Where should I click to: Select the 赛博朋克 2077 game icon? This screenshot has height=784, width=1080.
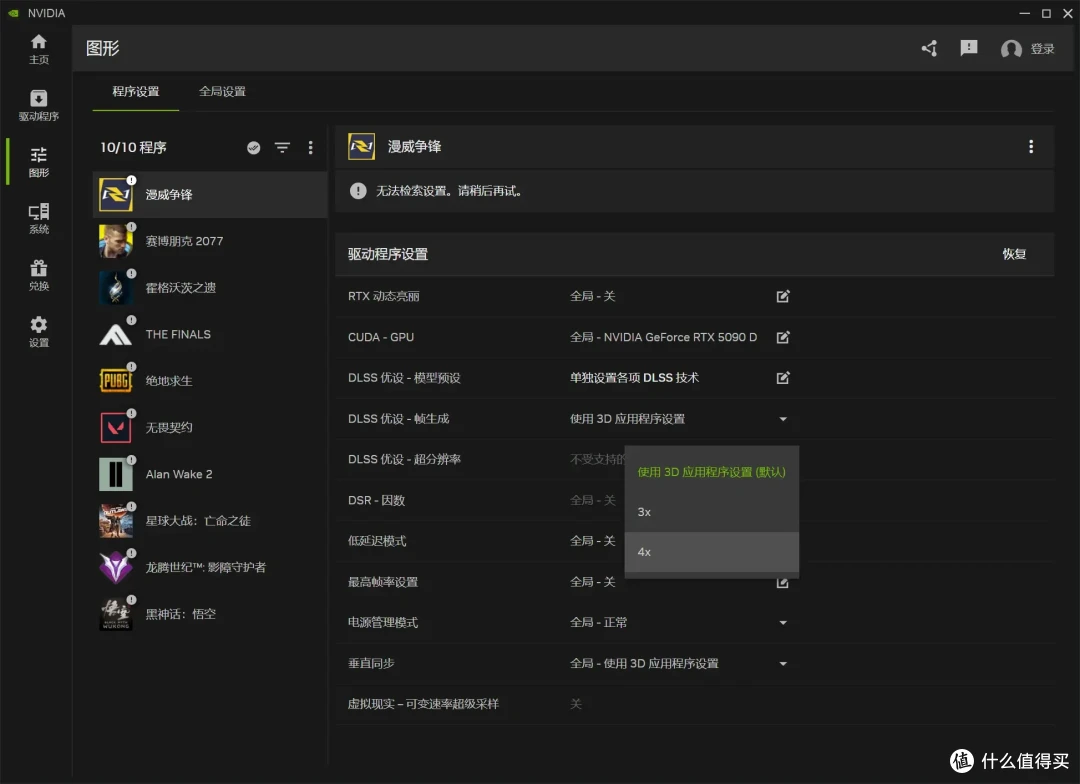coord(116,241)
